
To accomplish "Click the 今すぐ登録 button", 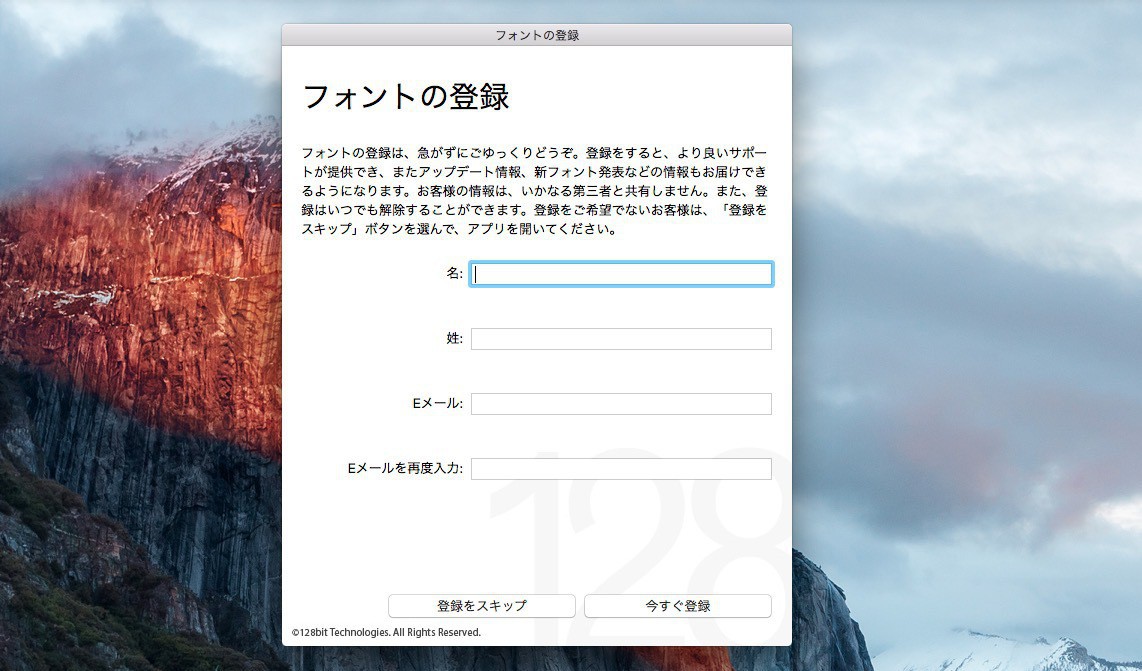I will (x=677, y=605).
